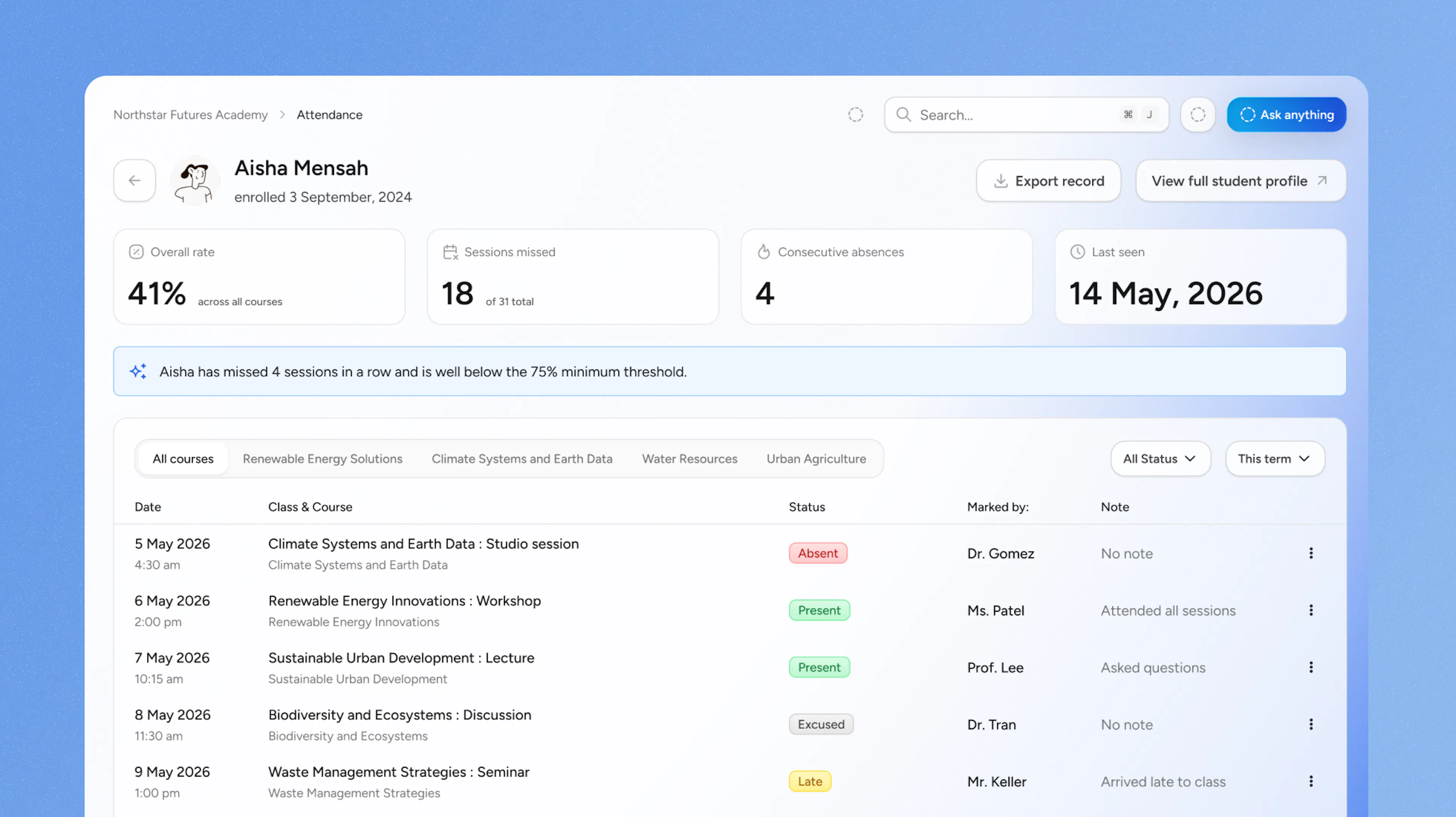
Task: Click the 18 sessions missed value
Action: (x=457, y=293)
